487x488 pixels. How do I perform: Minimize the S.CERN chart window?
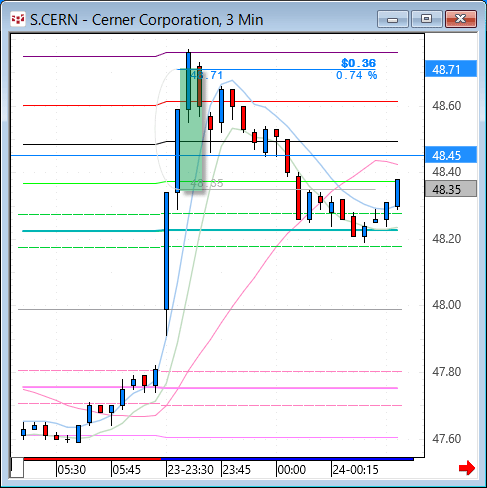coord(393,19)
